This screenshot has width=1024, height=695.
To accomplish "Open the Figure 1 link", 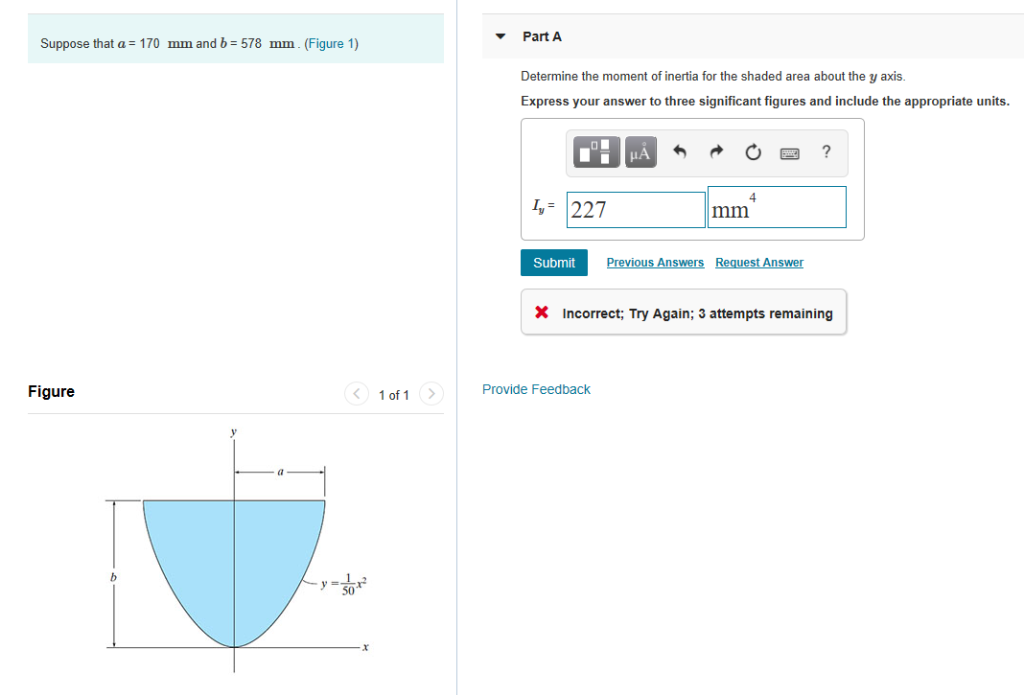I will (x=331, y=43).
